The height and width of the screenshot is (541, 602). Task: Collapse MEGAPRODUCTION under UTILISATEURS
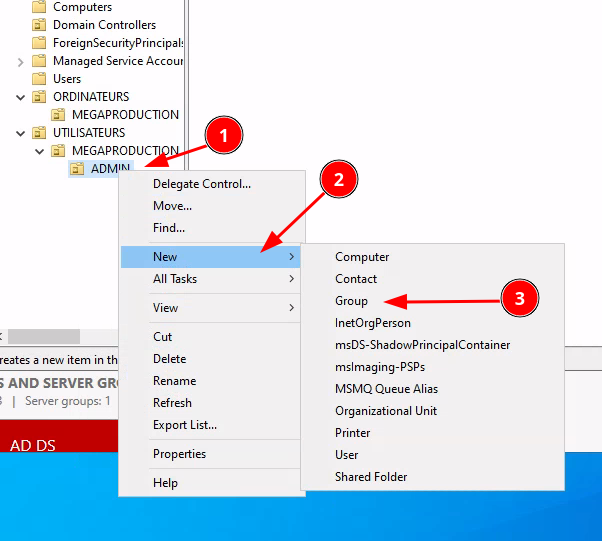(x=40, y=151)
